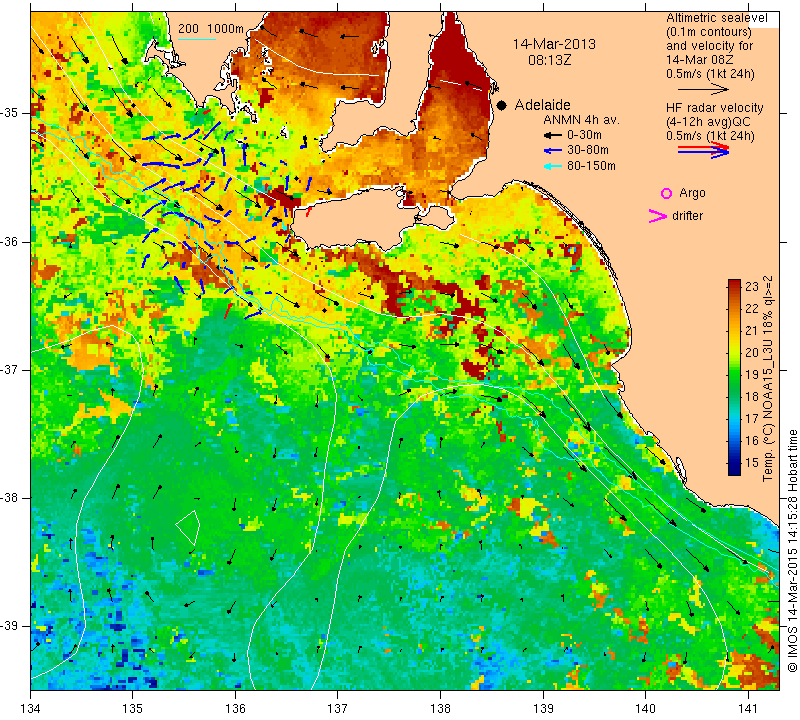The width and height of the screenshot is (800, 720).
Task: Click the black 0-30m legend arrow
Action: click(x=553, y=135)
